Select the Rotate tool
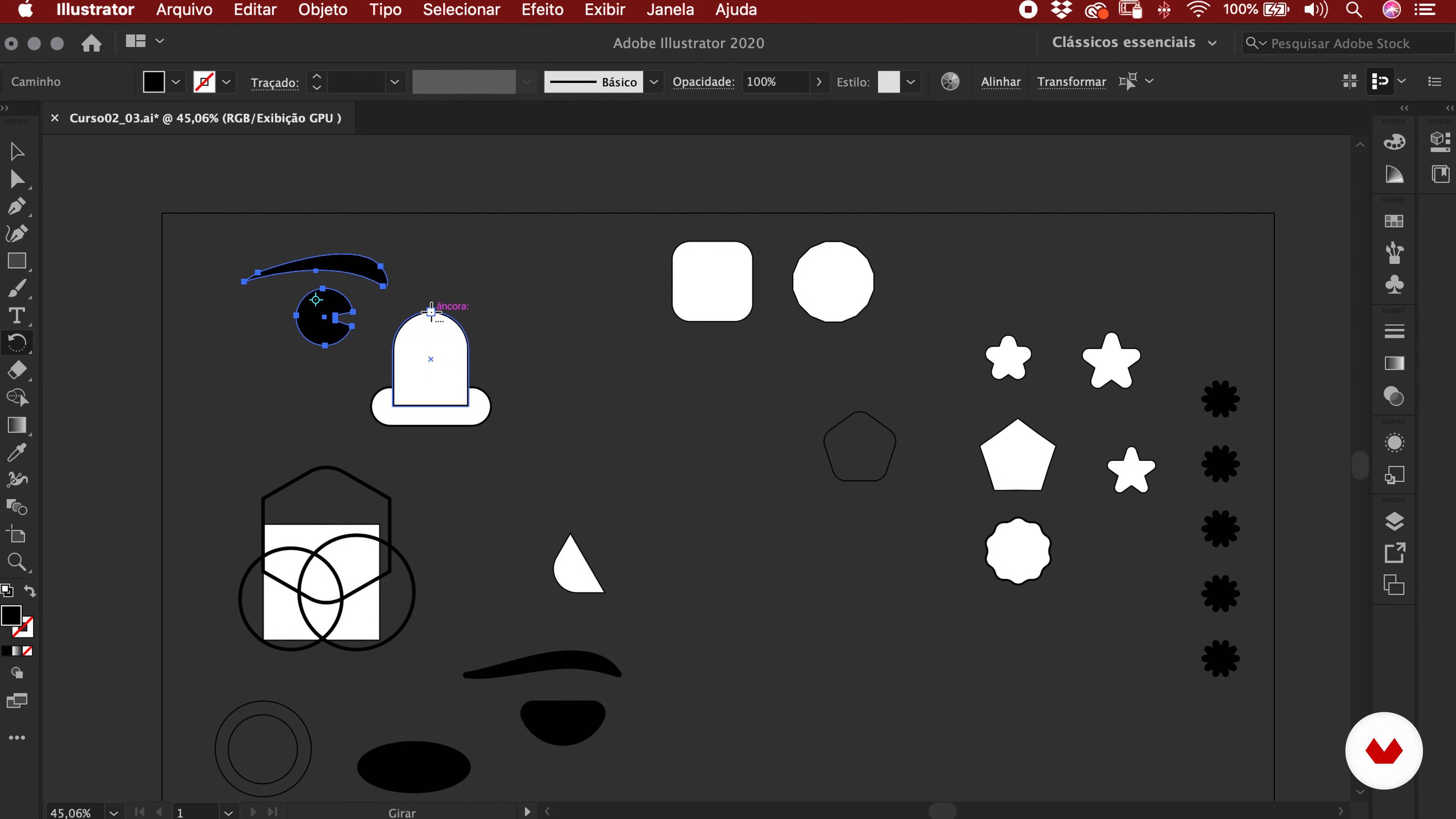 [x=16, y=342]
